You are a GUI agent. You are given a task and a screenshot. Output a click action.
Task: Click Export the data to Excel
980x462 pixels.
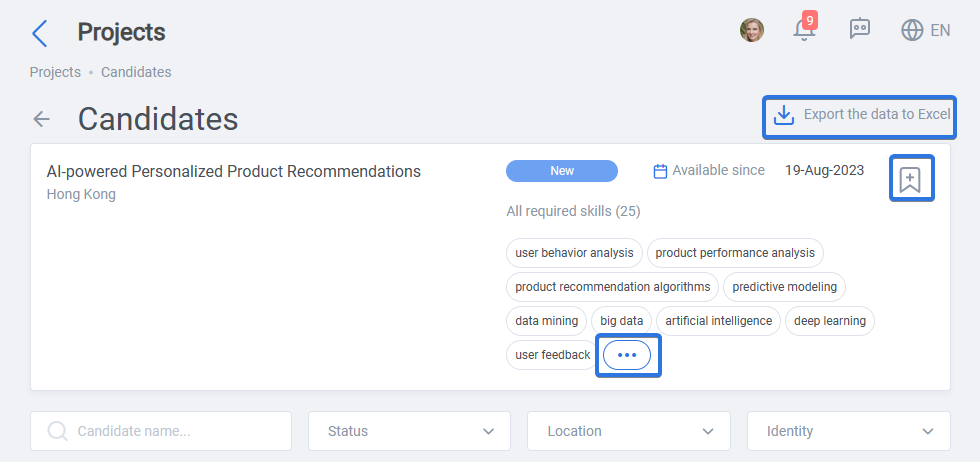point(859,116)
